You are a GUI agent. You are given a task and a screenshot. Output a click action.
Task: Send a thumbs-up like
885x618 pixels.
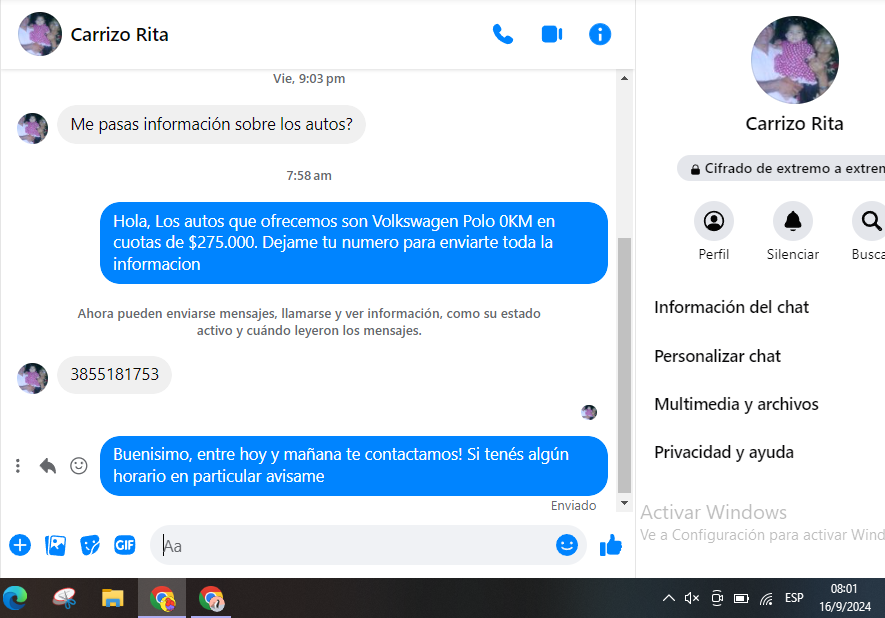(x=610, y=545)
